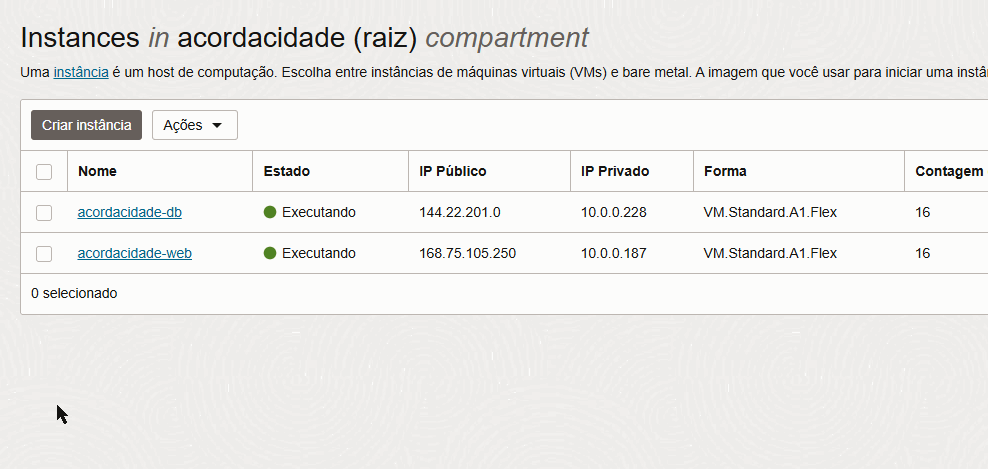The width and height of the screenshot is (988, 469).
Task: Click the Criar instância button
Action: click(86, 125)
